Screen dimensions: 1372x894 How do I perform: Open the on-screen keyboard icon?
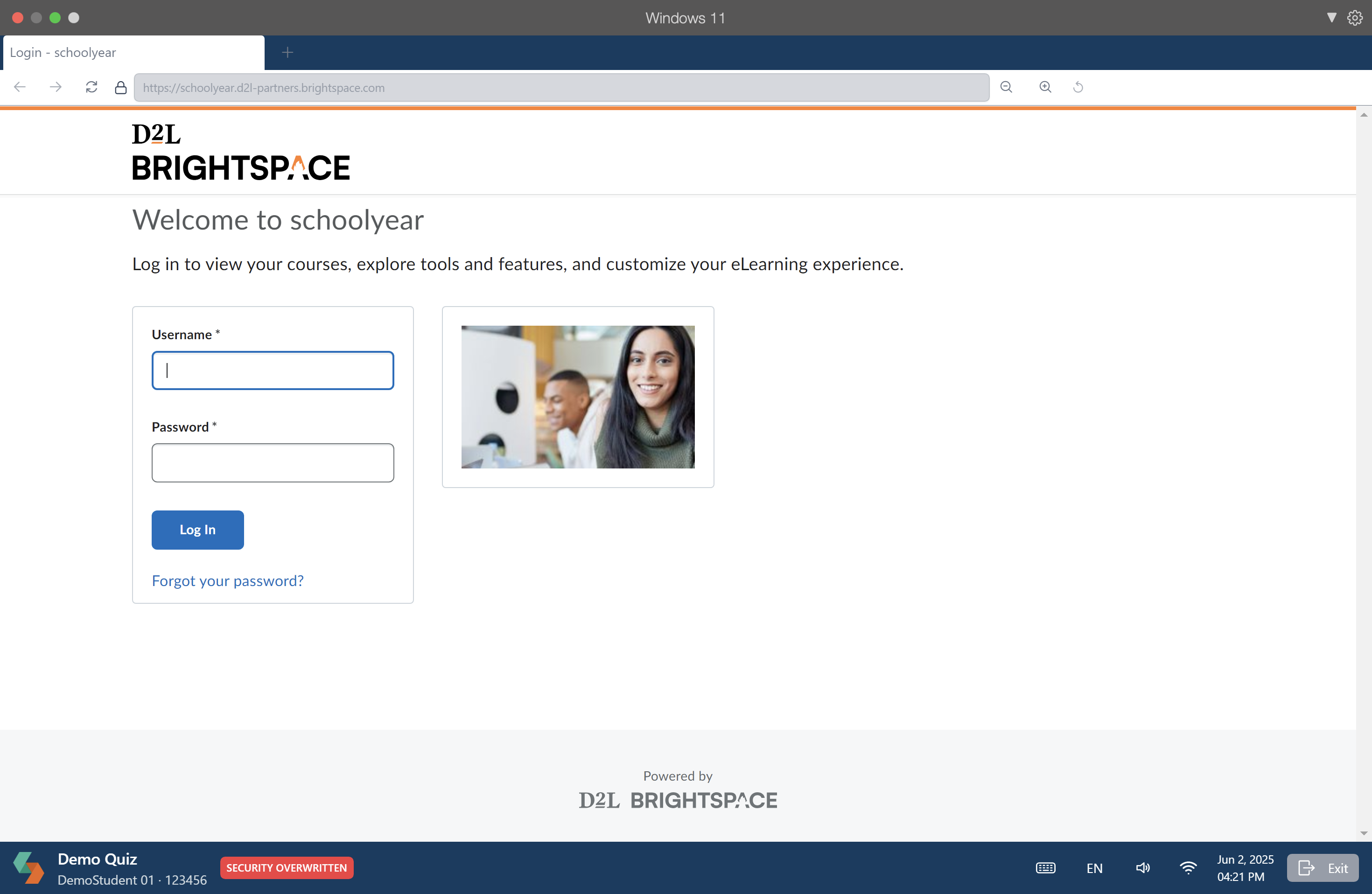point(1046,867)
